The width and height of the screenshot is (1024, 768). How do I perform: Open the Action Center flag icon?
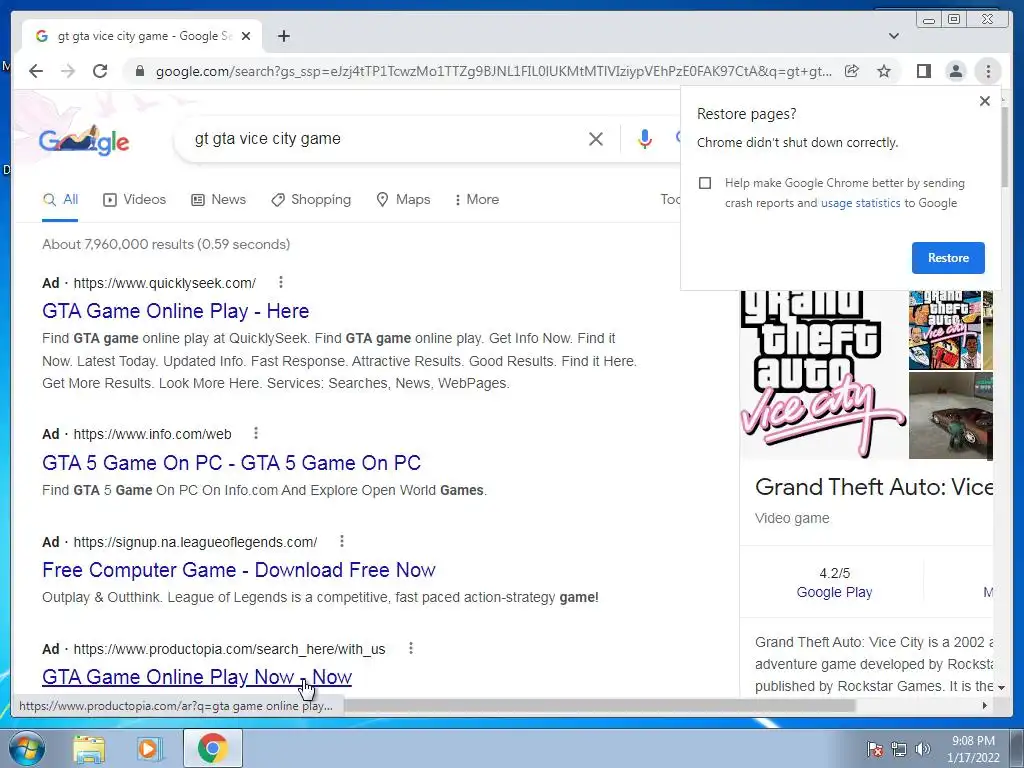[874, 749]
